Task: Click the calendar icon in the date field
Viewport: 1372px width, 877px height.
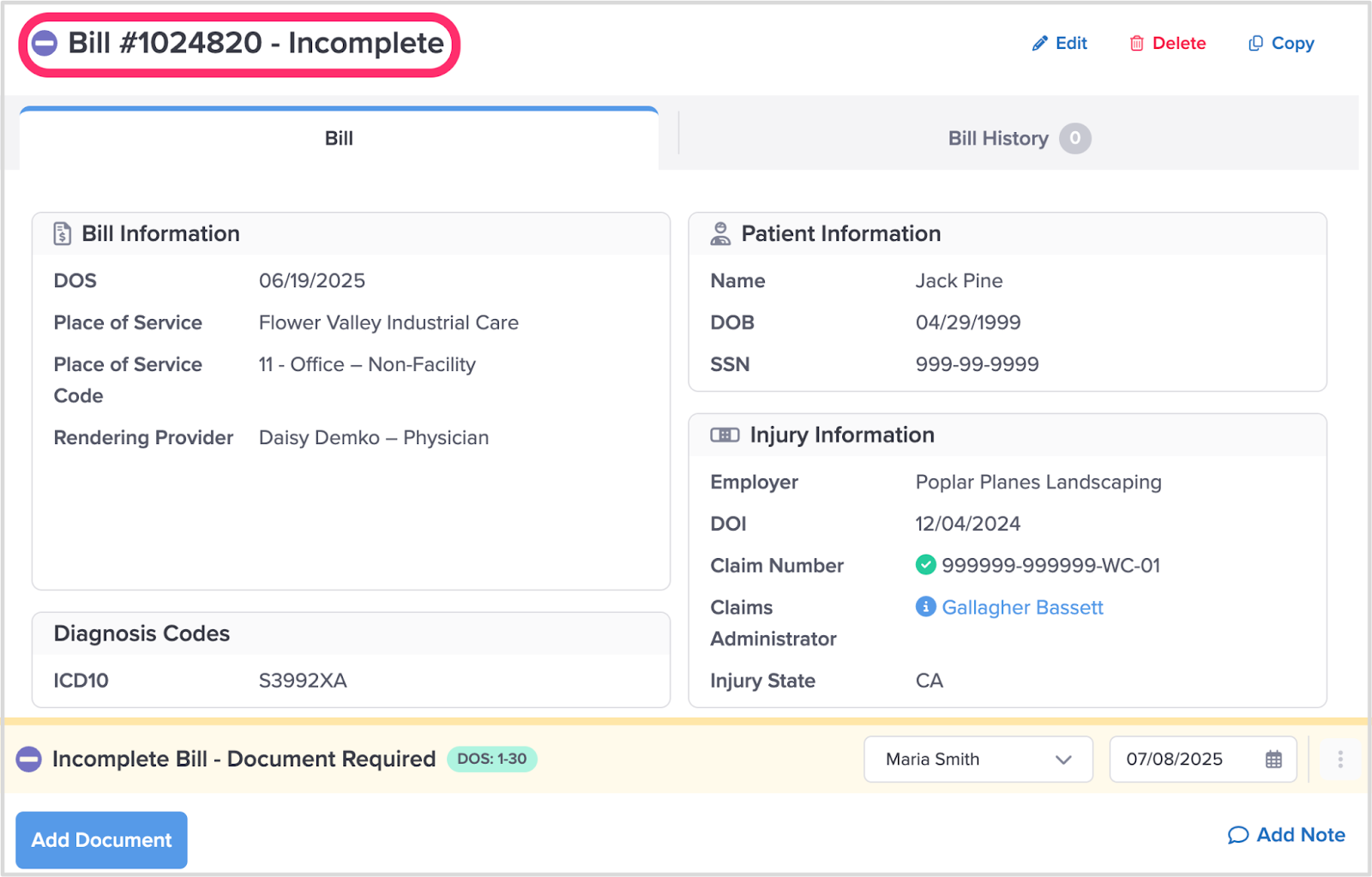Action: 1273,760
